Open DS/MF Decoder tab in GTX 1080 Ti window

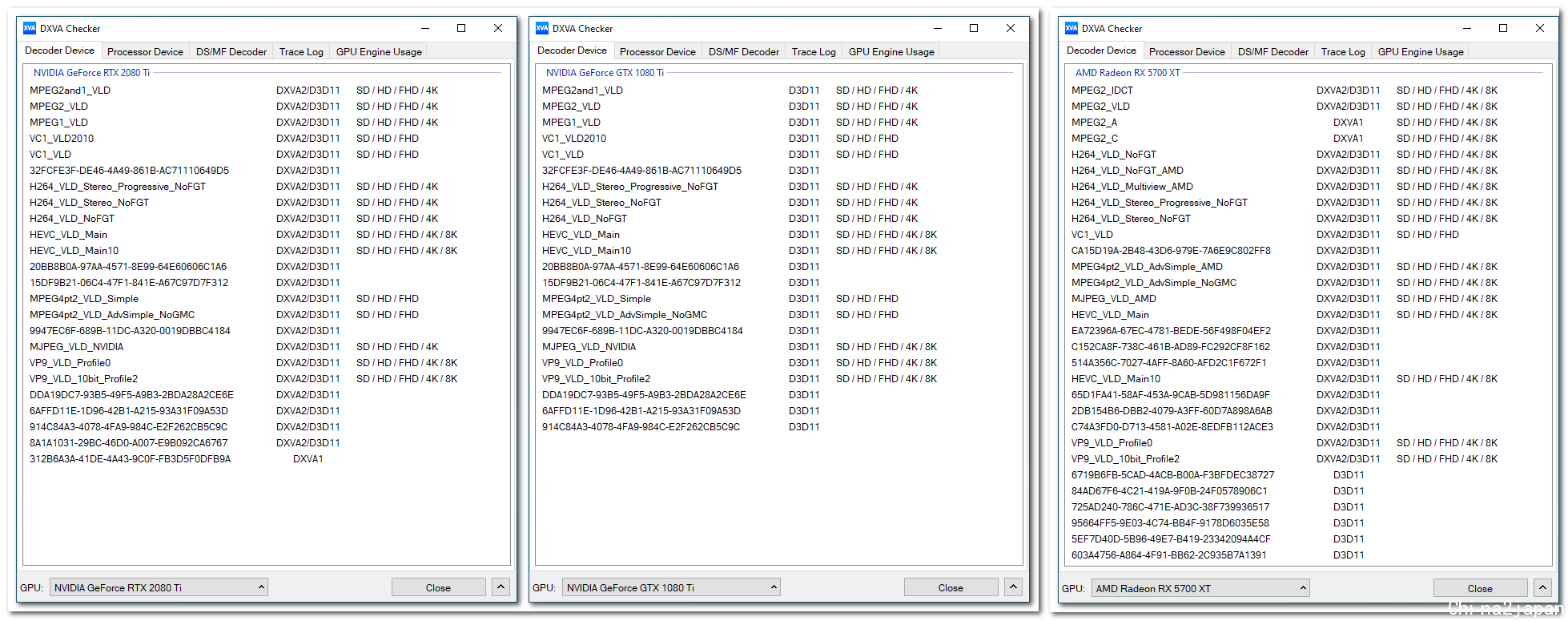(x=744, y=51)
